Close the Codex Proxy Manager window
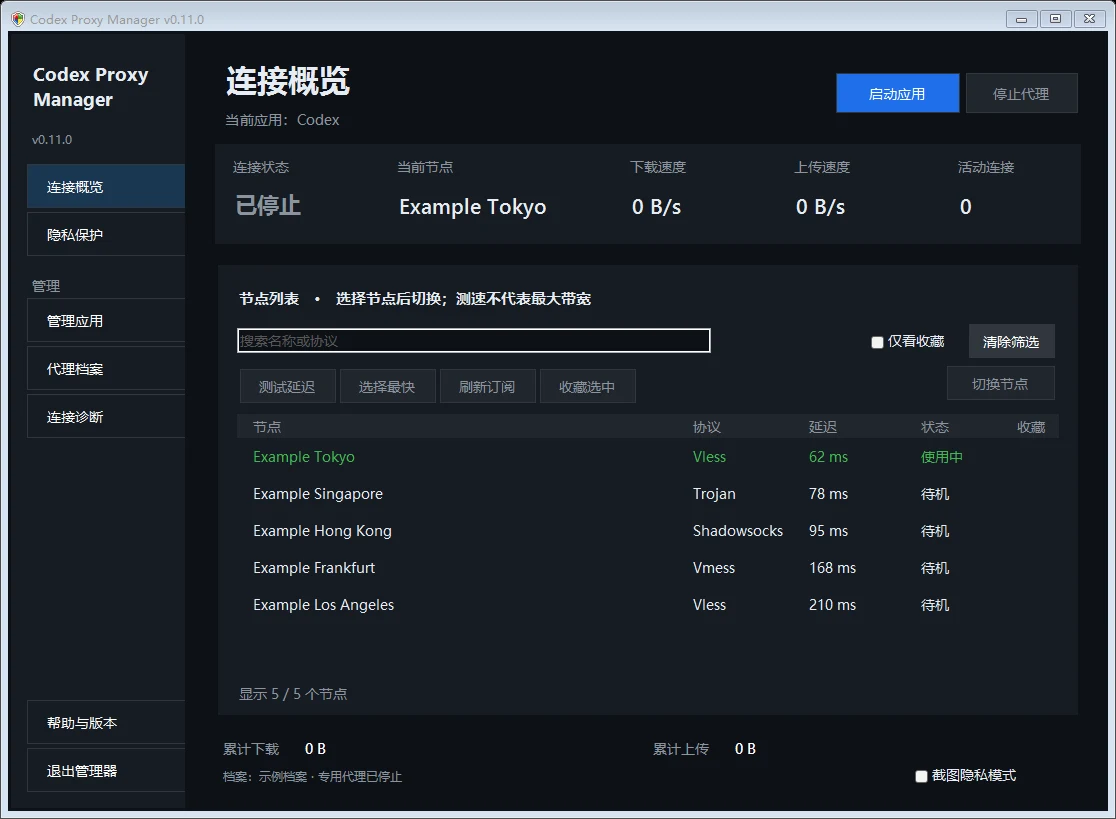The height and width of the screenshot is (819, 1116). tap(1090, 19)
